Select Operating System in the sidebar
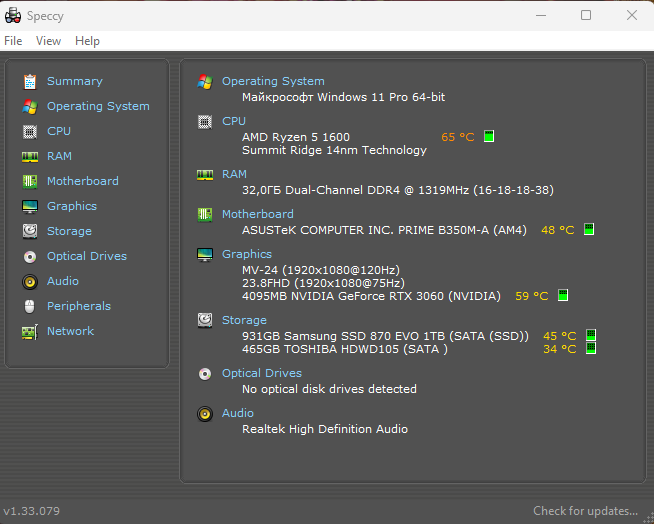The width and height of the screenshot is (654, 524). [x=98, y=106]
